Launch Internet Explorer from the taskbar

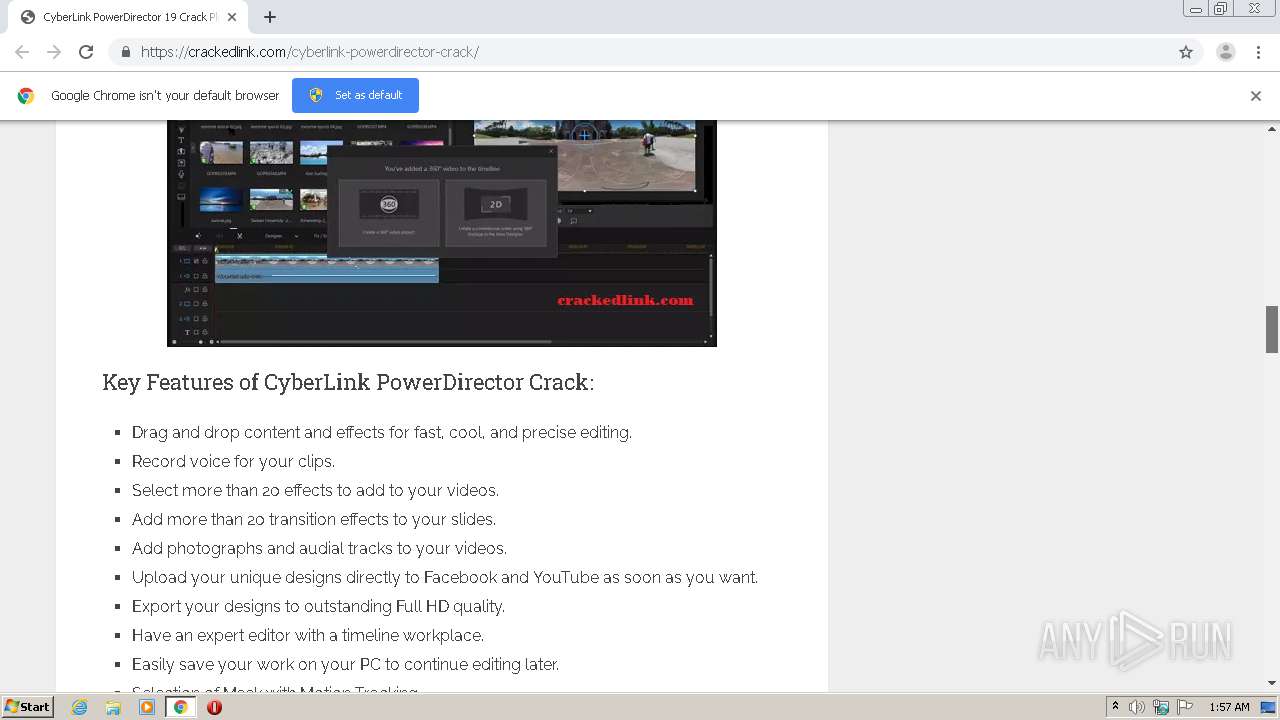[79, 707]
